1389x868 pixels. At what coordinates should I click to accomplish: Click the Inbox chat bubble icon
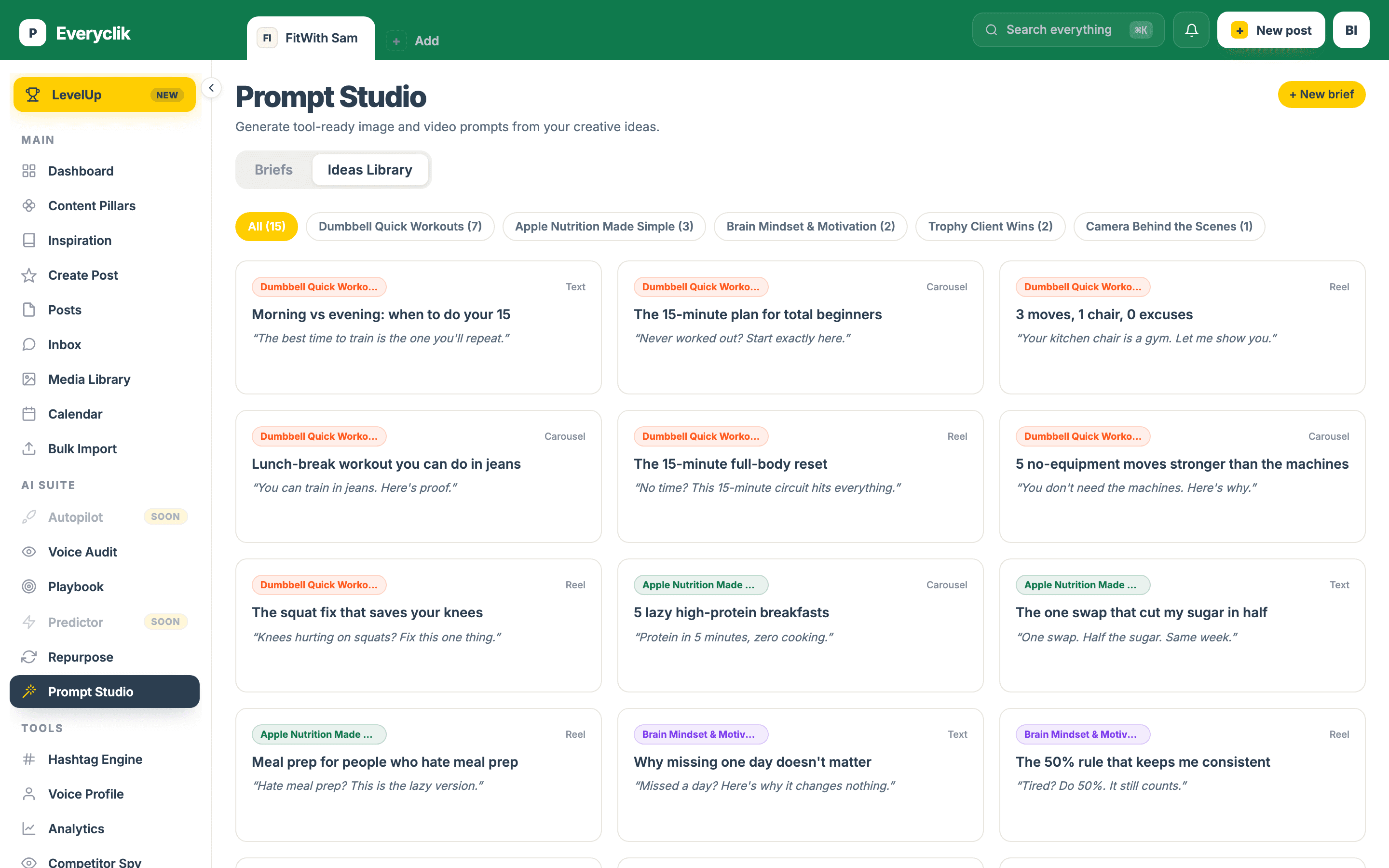click(x=29, y=344)
